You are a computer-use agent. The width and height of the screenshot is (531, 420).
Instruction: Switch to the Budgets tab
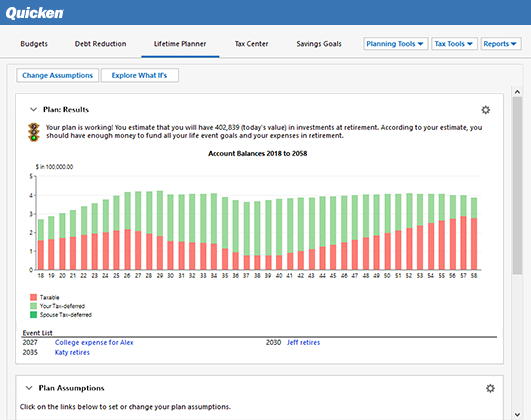pos(34,44)
